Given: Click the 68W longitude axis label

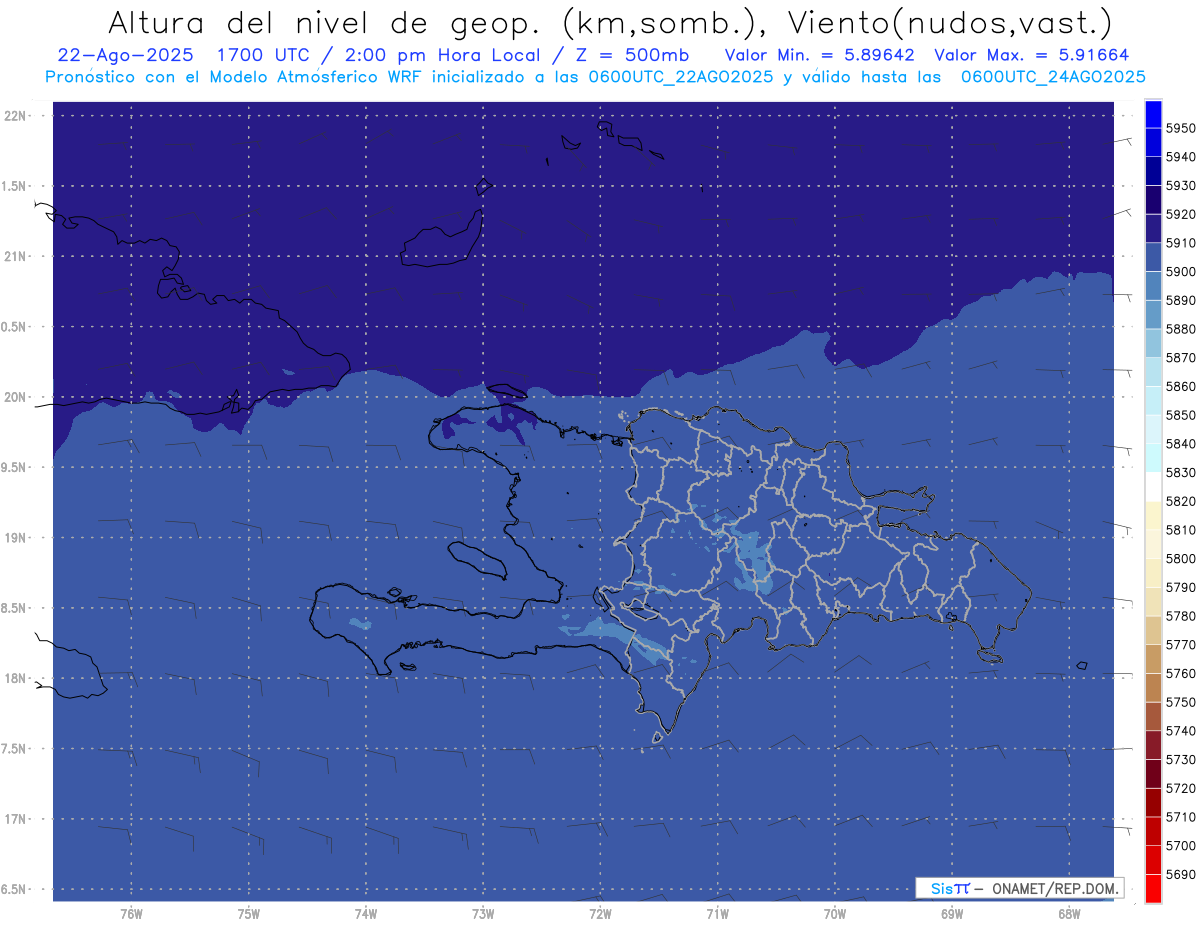Looking at the screenshot, I should pyautogui.click(x=1068, y=913).
